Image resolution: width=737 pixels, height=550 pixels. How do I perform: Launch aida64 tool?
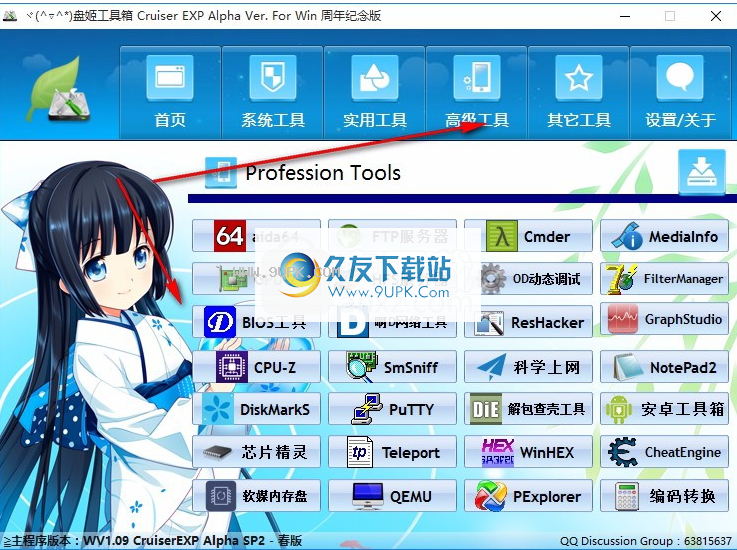(x=257, y=236)
